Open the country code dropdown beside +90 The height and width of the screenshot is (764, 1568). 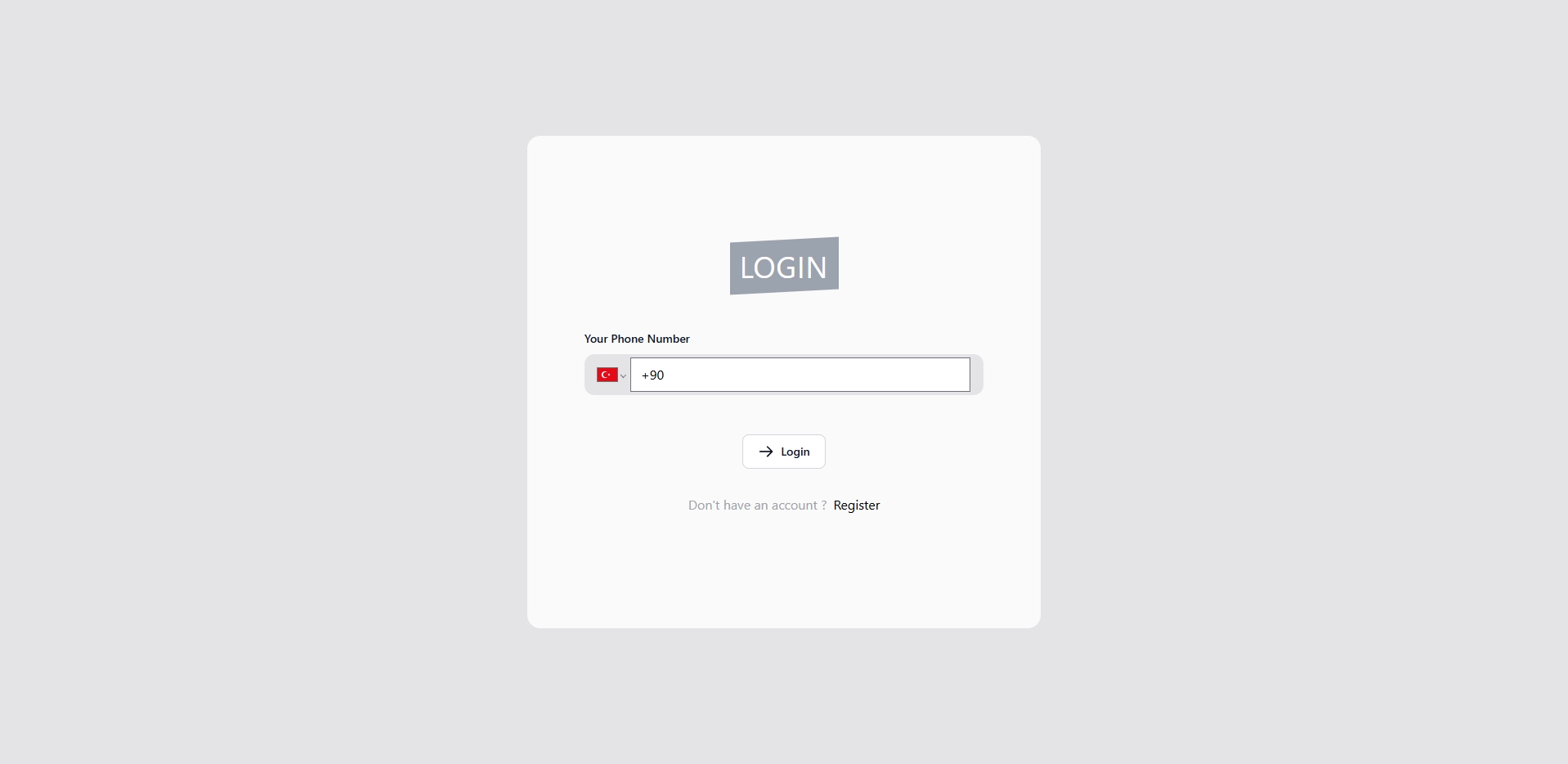[612, 375]
